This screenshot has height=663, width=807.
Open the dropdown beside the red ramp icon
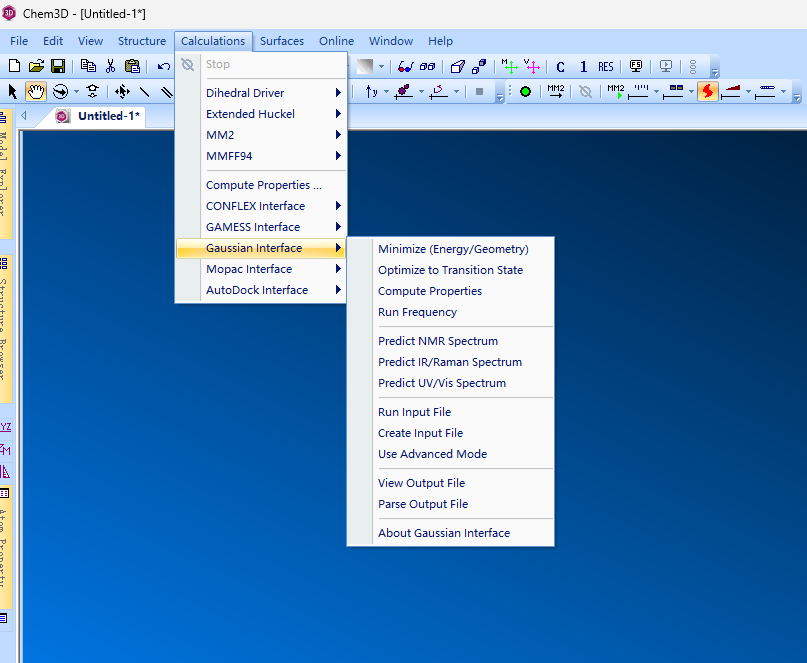point(748,92)
